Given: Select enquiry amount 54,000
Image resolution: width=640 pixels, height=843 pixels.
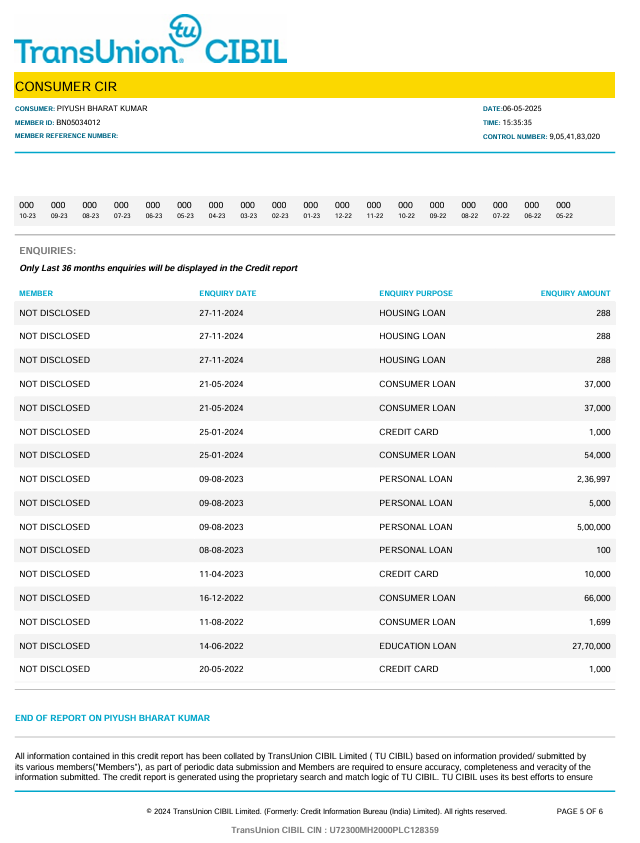Looking at the screenshot, I should pyautogui.click(x=597, y=455).
